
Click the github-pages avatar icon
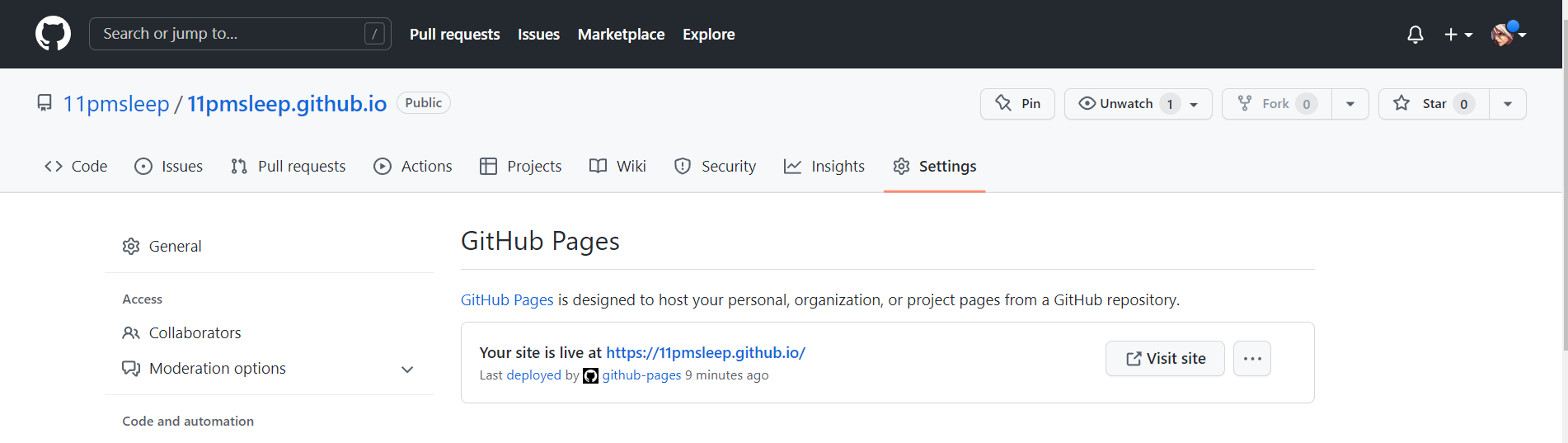point(590,375)
